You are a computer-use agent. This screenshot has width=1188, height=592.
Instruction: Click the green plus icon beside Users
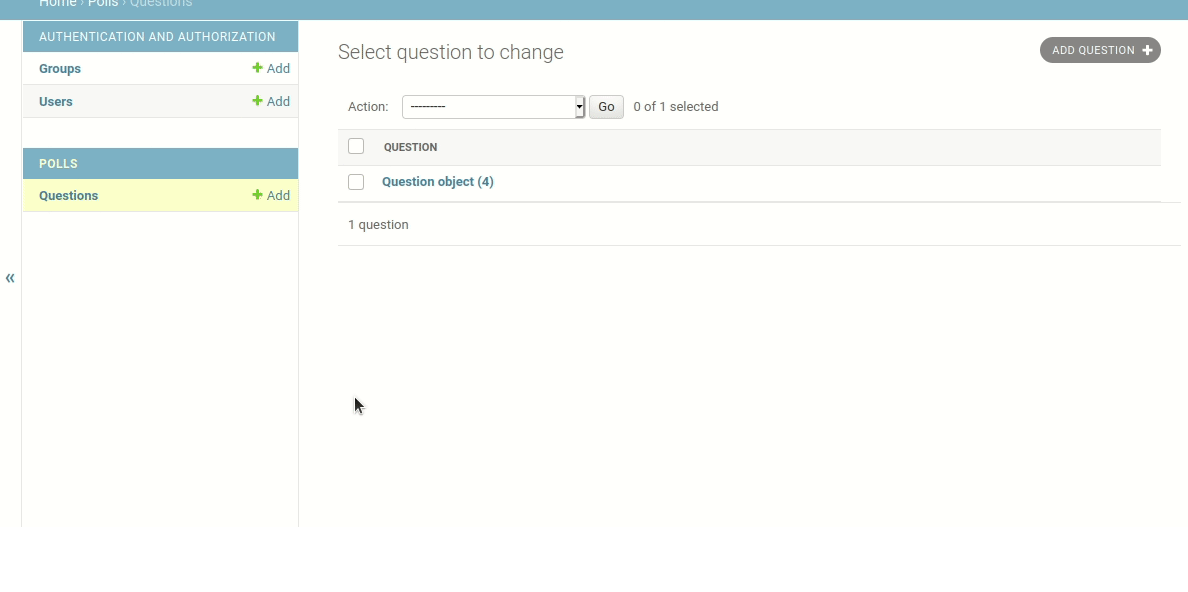[x=258, y=101]
